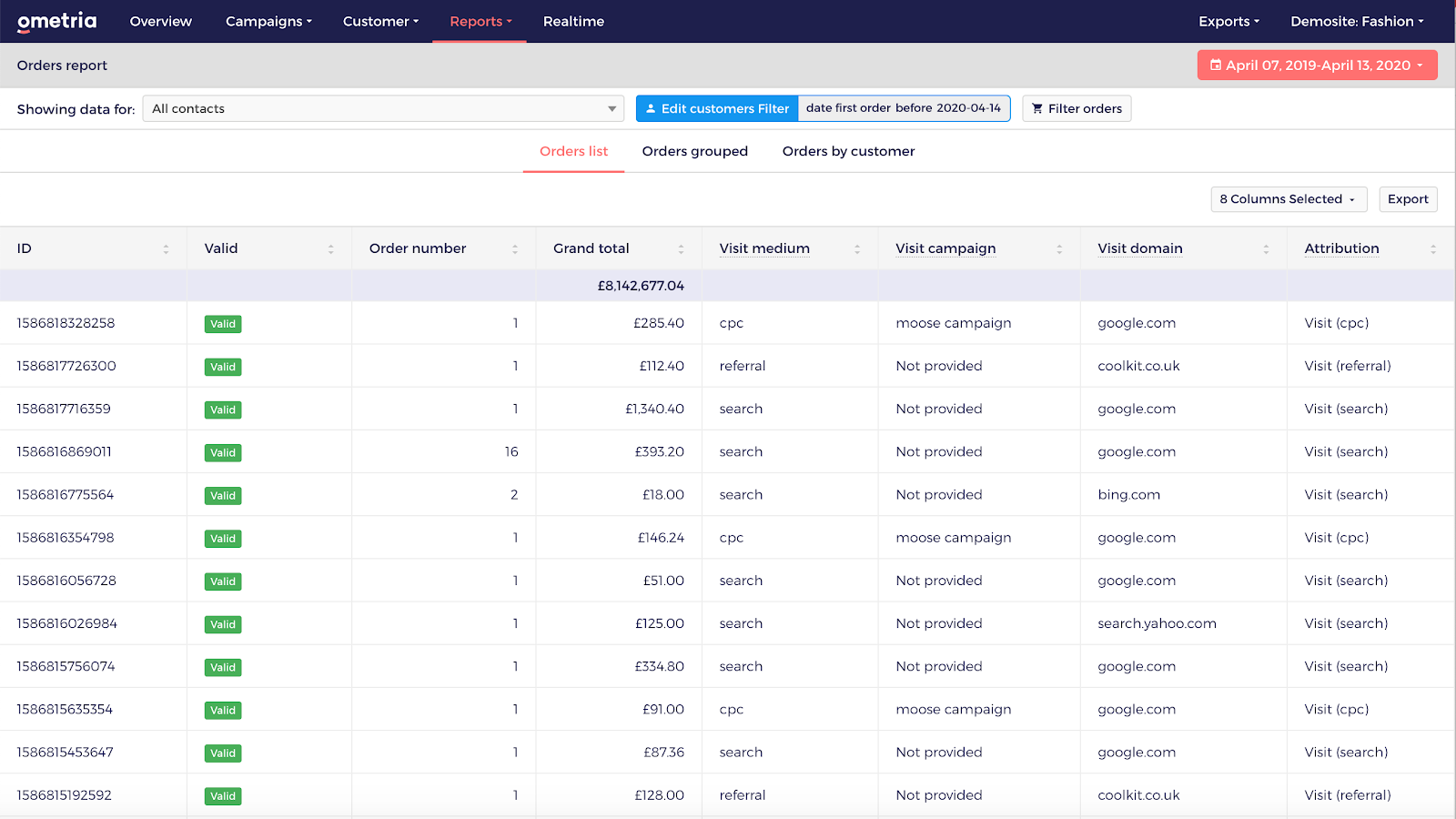Screen dimensions: 1456x819
Task: Click the cart icon on Filter orders
Action: [x=1037, y=108]
